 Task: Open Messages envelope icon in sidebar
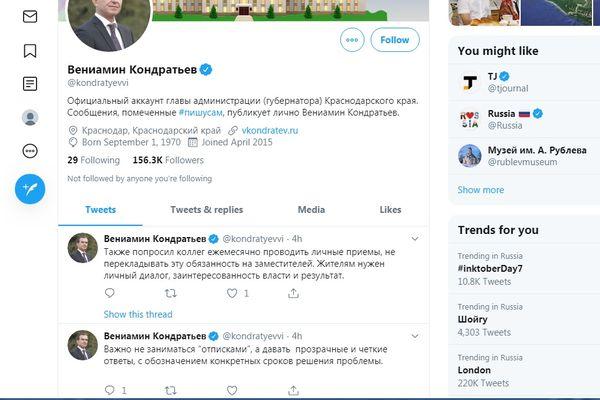tap(30, 17)
